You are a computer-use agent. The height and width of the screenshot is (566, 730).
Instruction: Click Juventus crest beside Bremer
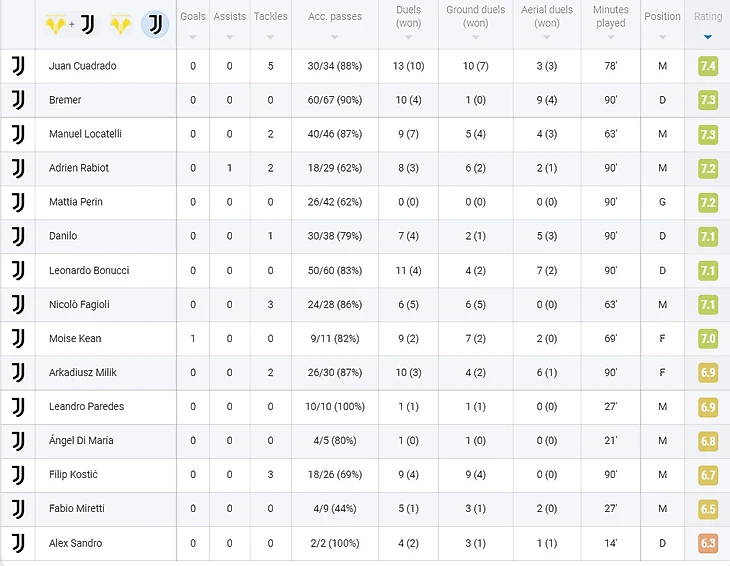18,100
